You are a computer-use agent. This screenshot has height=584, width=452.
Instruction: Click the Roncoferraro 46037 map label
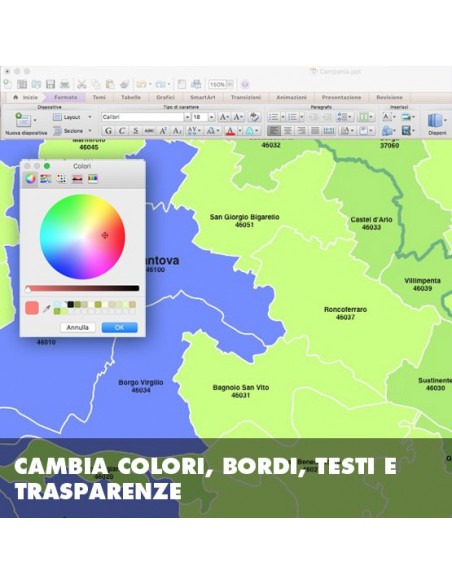(346, 313)
